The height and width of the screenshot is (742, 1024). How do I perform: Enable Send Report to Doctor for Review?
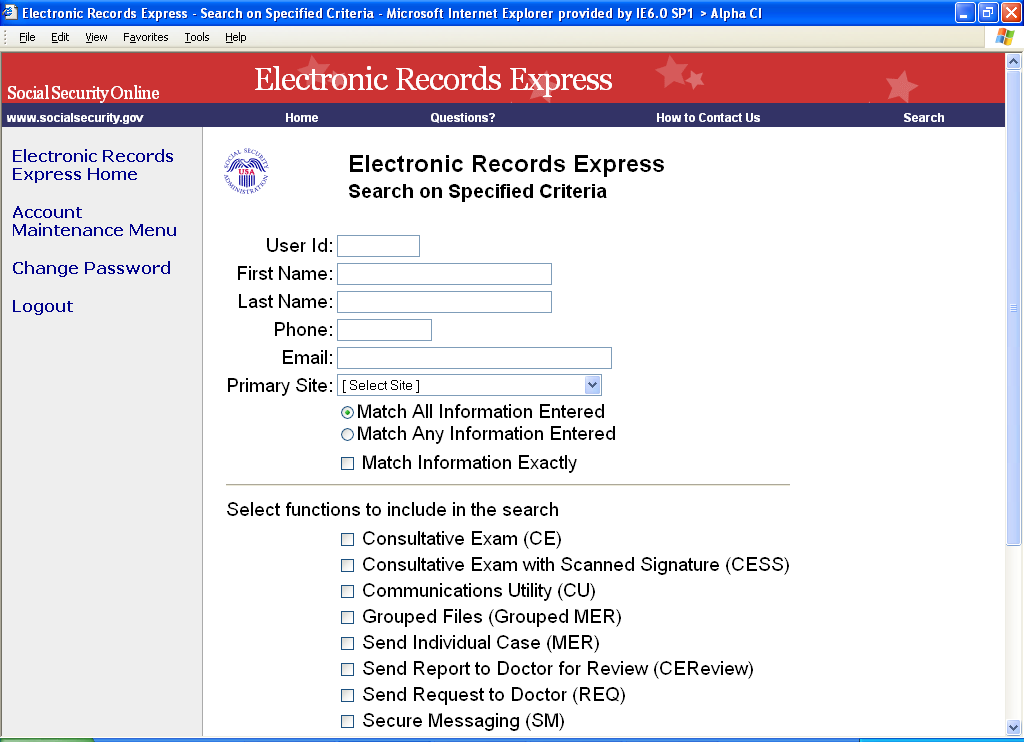tap(347, 669)
